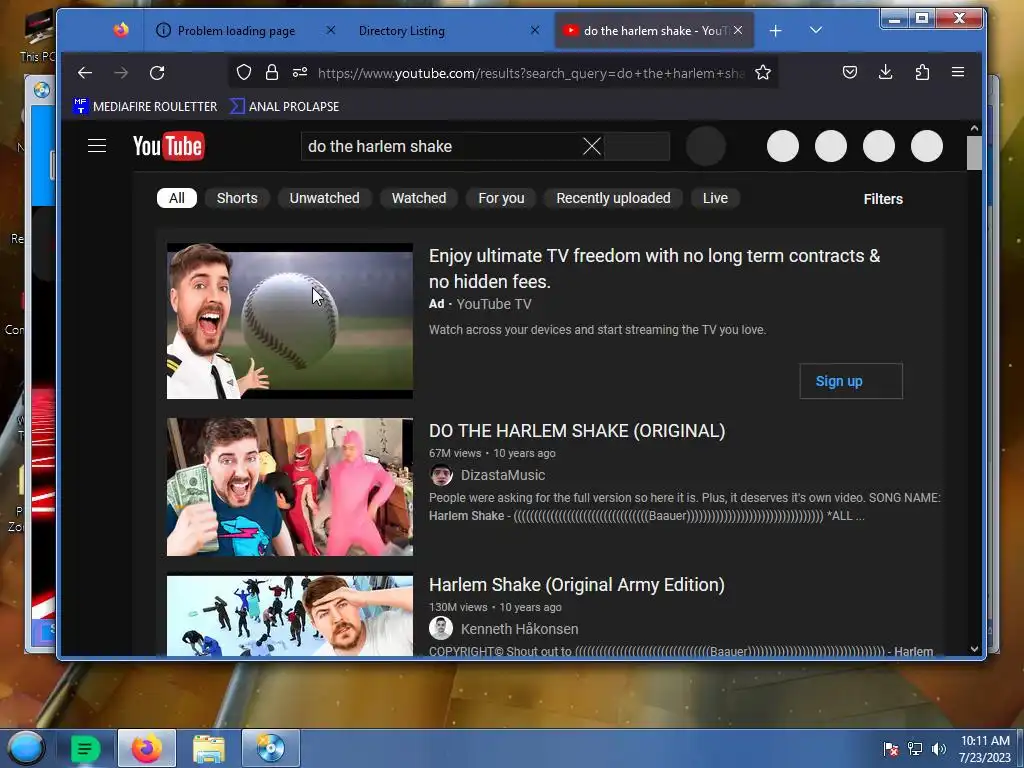Click the Firefox taskbar icon
The image size is (1024, 768).
pos(147,748)
